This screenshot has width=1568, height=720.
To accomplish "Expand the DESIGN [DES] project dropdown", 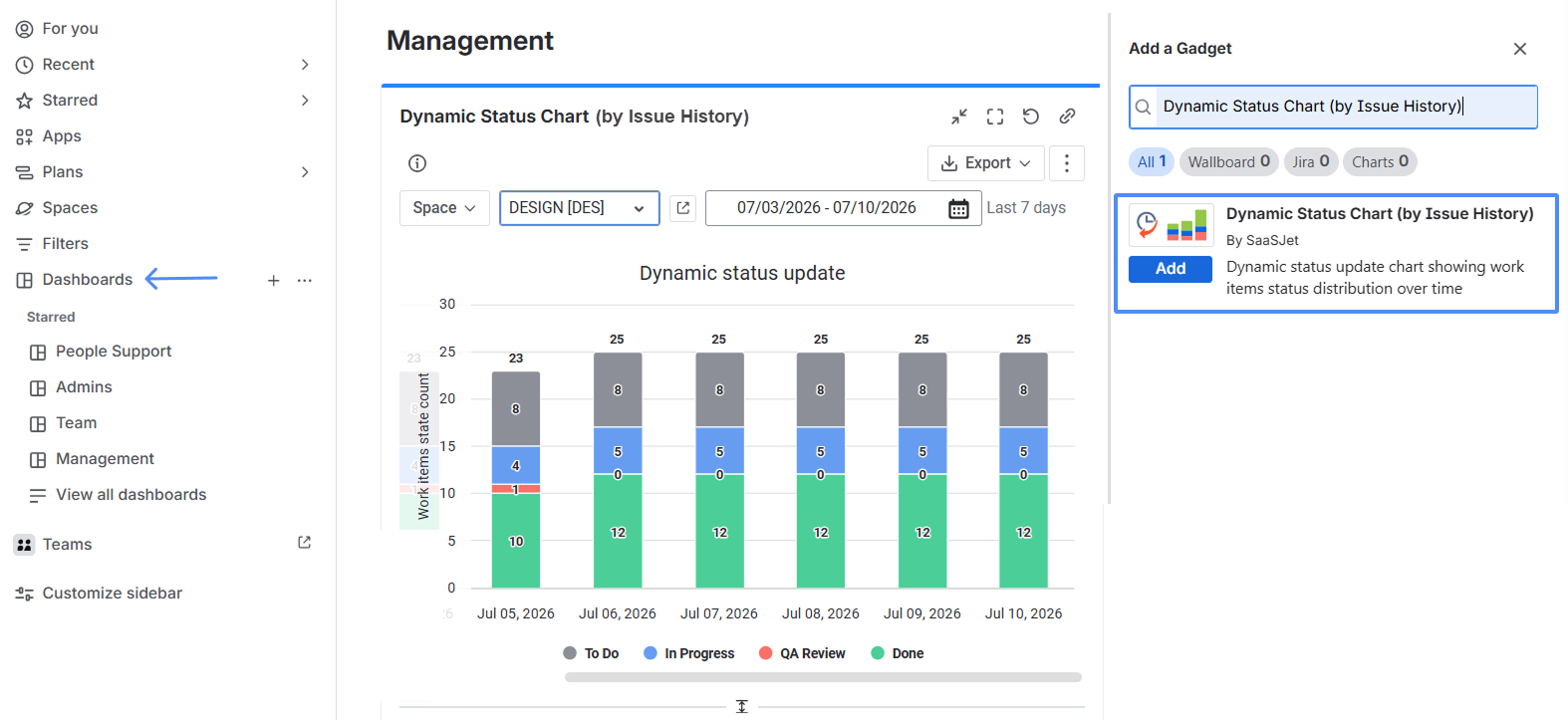I will pos(579,208).
